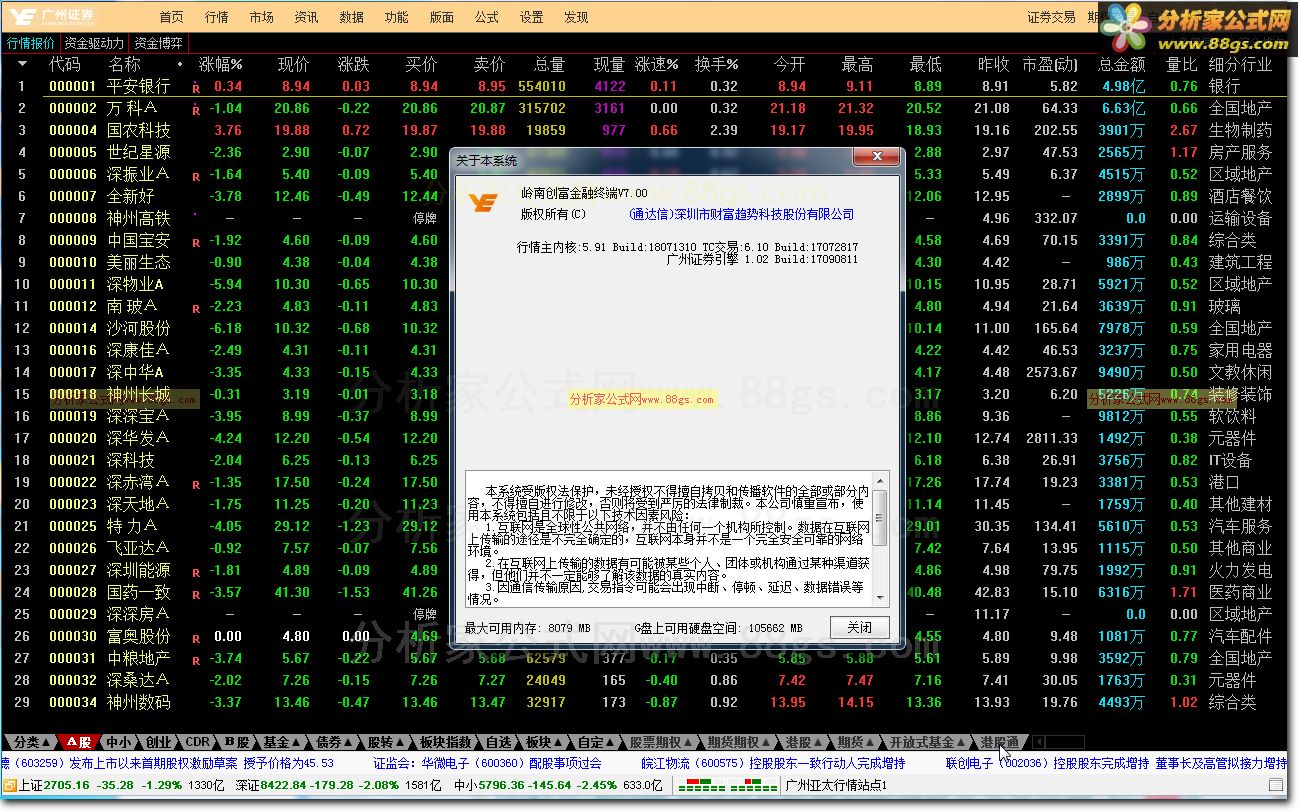Viewport: 1300px width, 812px height.
Task: Click 广州亚太行情站点1 in status bar
Action: point(837,786)
